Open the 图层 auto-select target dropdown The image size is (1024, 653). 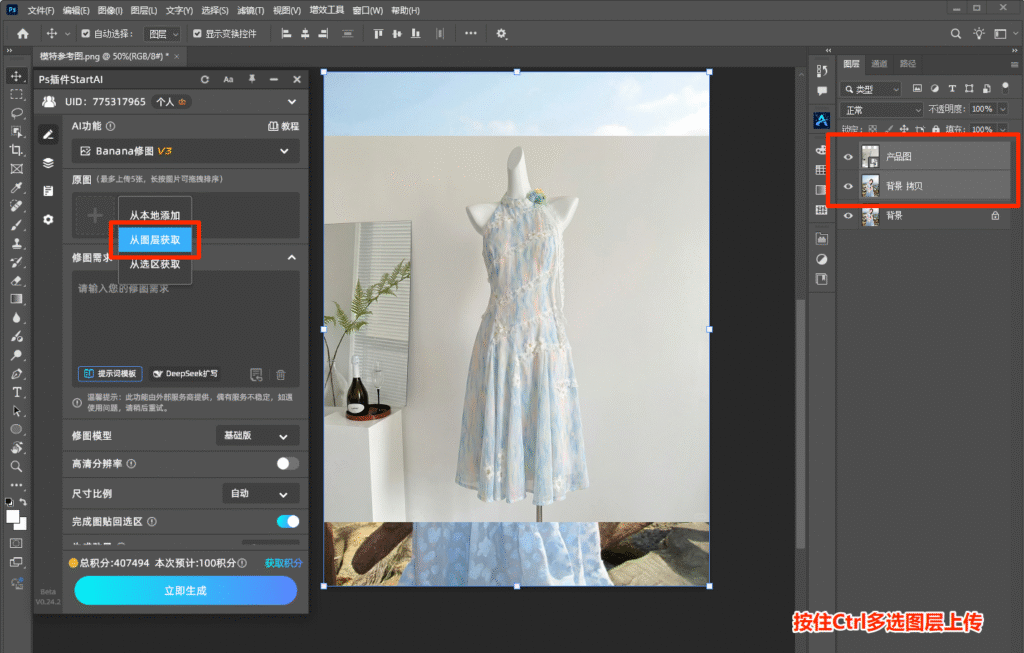[162, 34]
